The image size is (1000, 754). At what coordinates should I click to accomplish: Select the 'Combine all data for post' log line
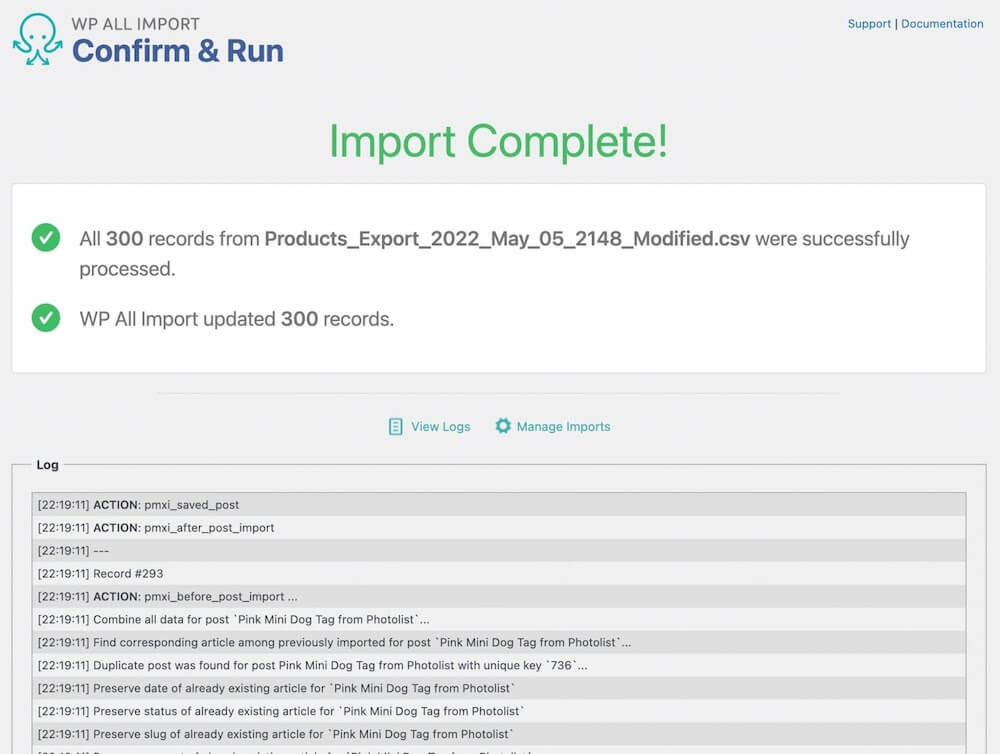click(499, 619)
